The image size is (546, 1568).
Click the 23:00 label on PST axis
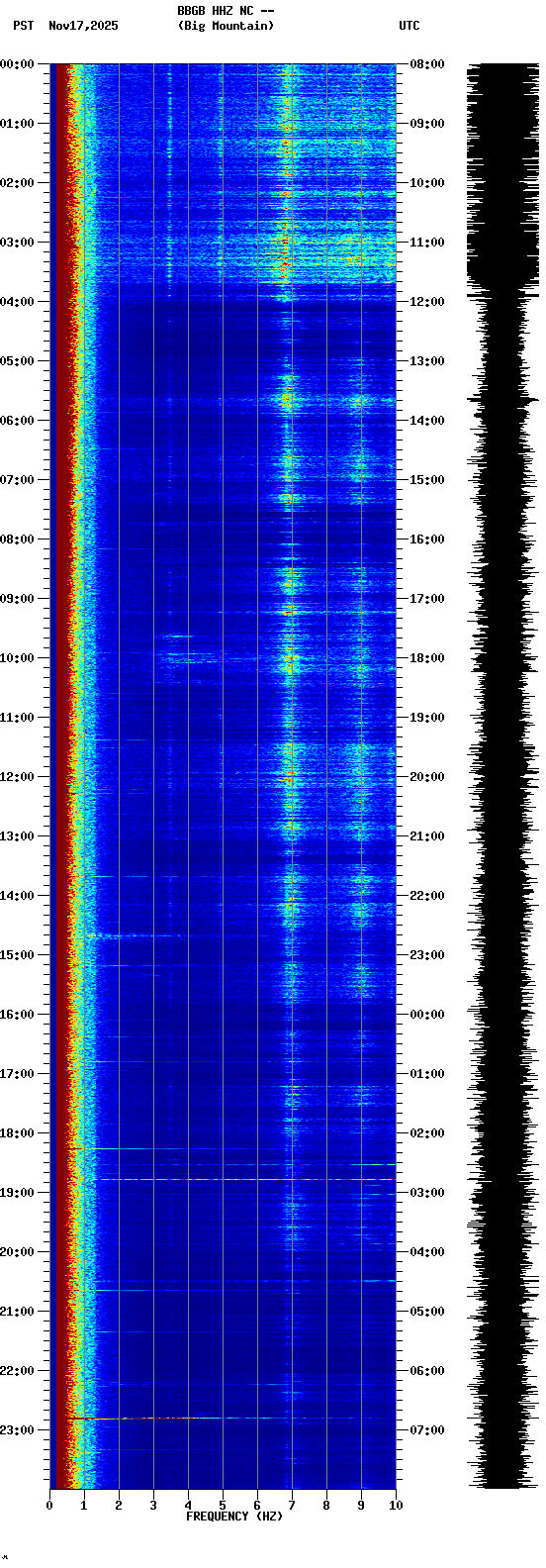coord(17,1430)
